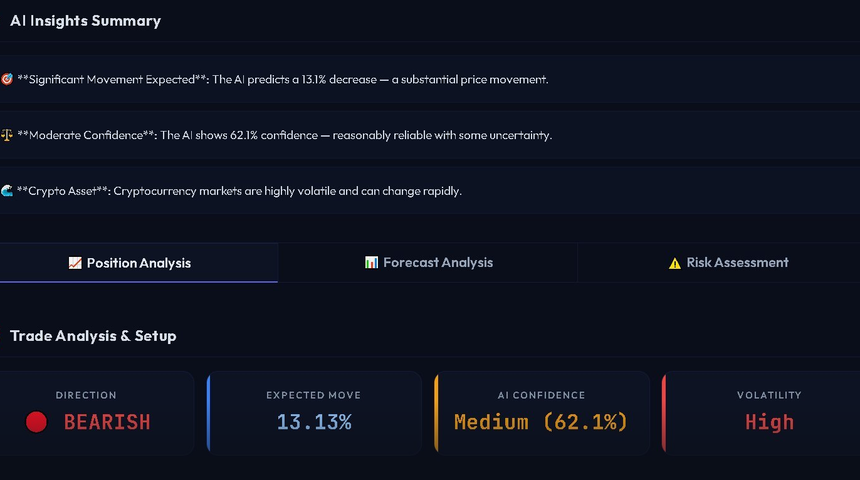Click the warning triangle icon on Risk Assessment
Image resolution: width=860 pixels, height=480 pixels.
pyautogui.click(x=675, y=263)
